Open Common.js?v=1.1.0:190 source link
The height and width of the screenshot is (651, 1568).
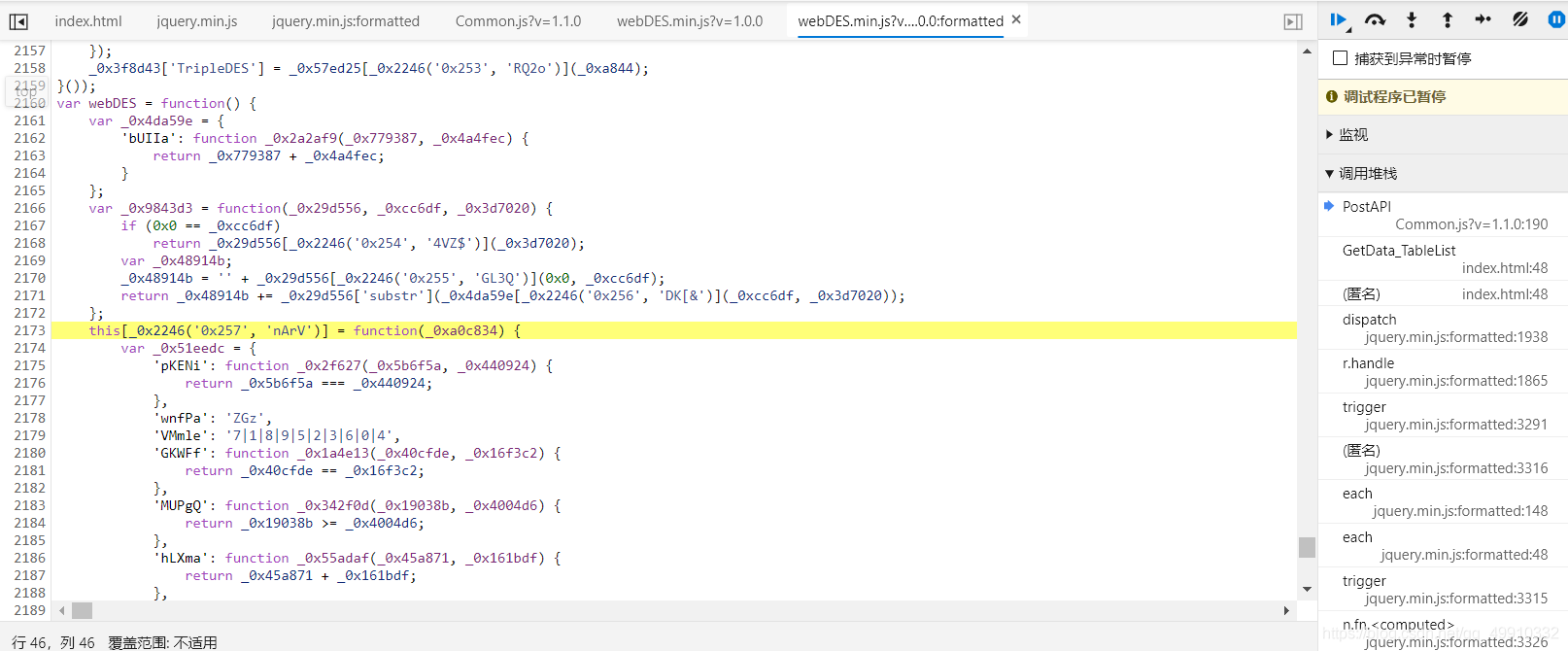click(1472, 224)
